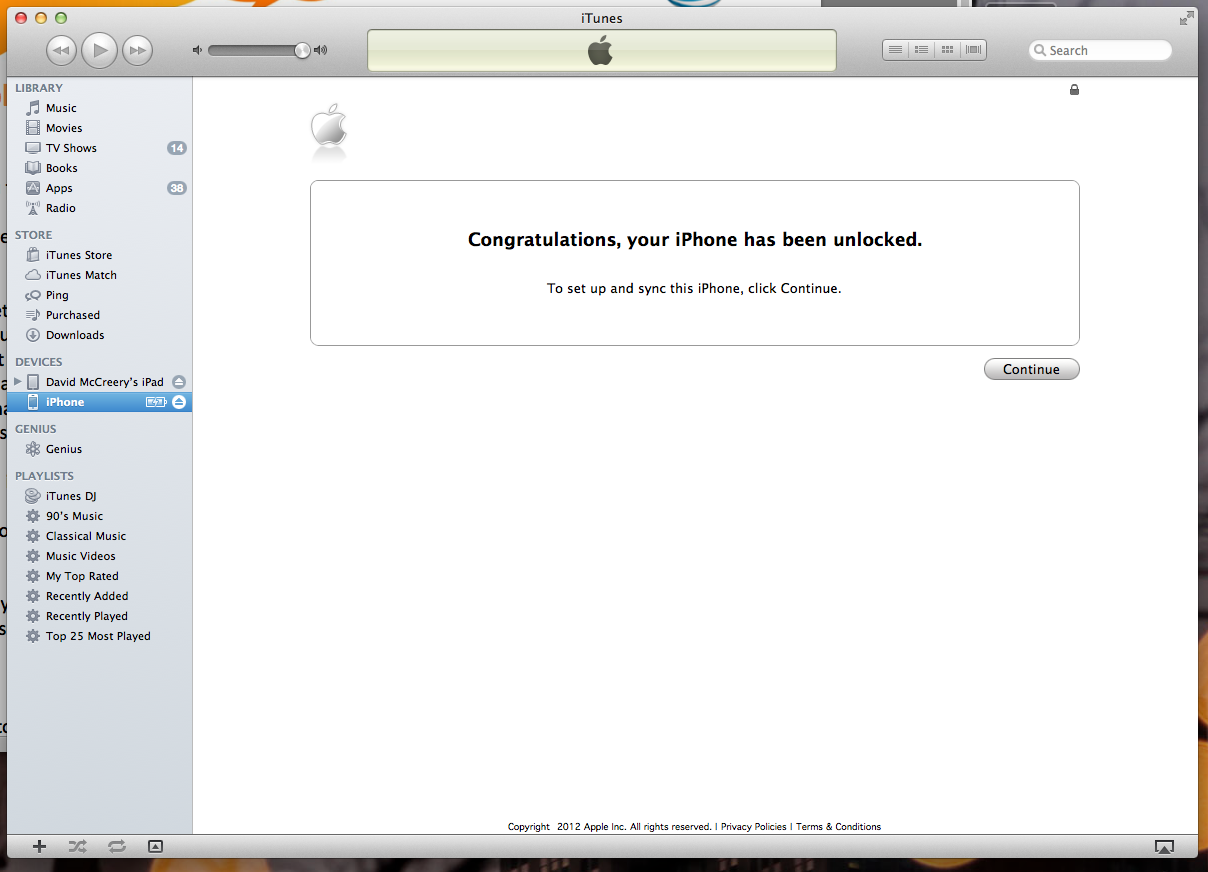Toggle repeat playback

point(117,846)
